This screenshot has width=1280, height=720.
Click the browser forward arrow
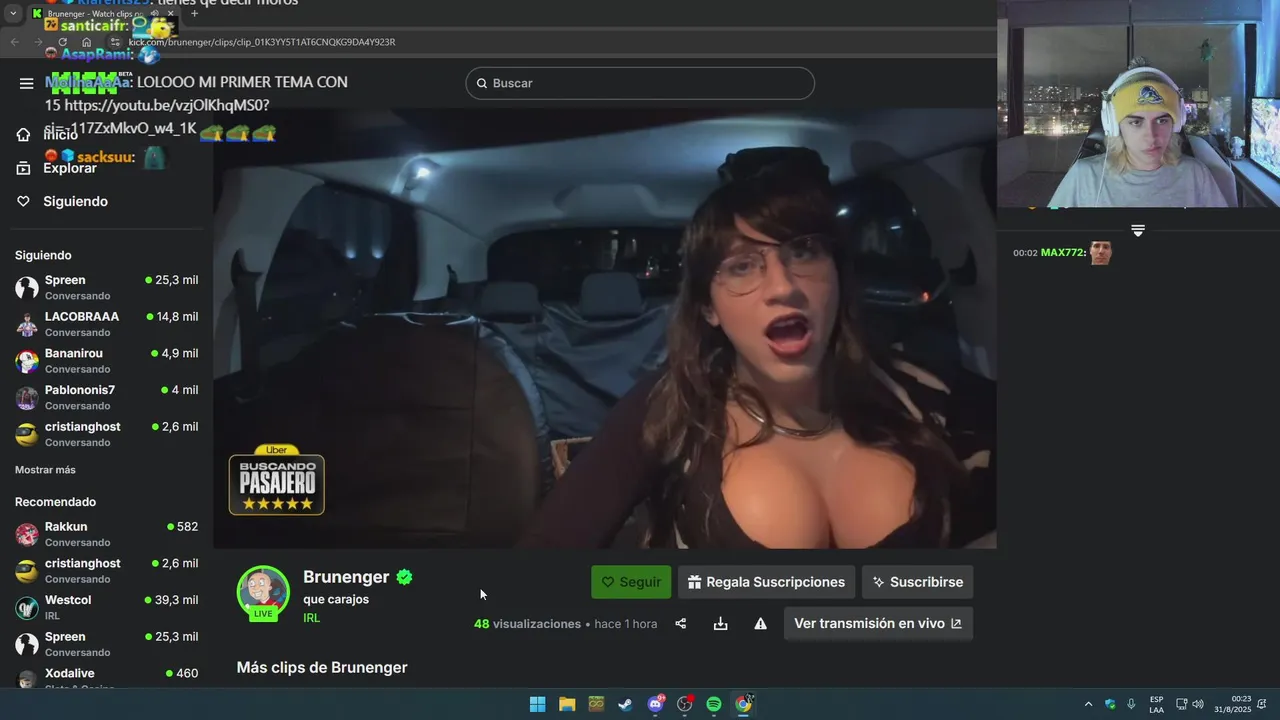[x=38, y=42]
